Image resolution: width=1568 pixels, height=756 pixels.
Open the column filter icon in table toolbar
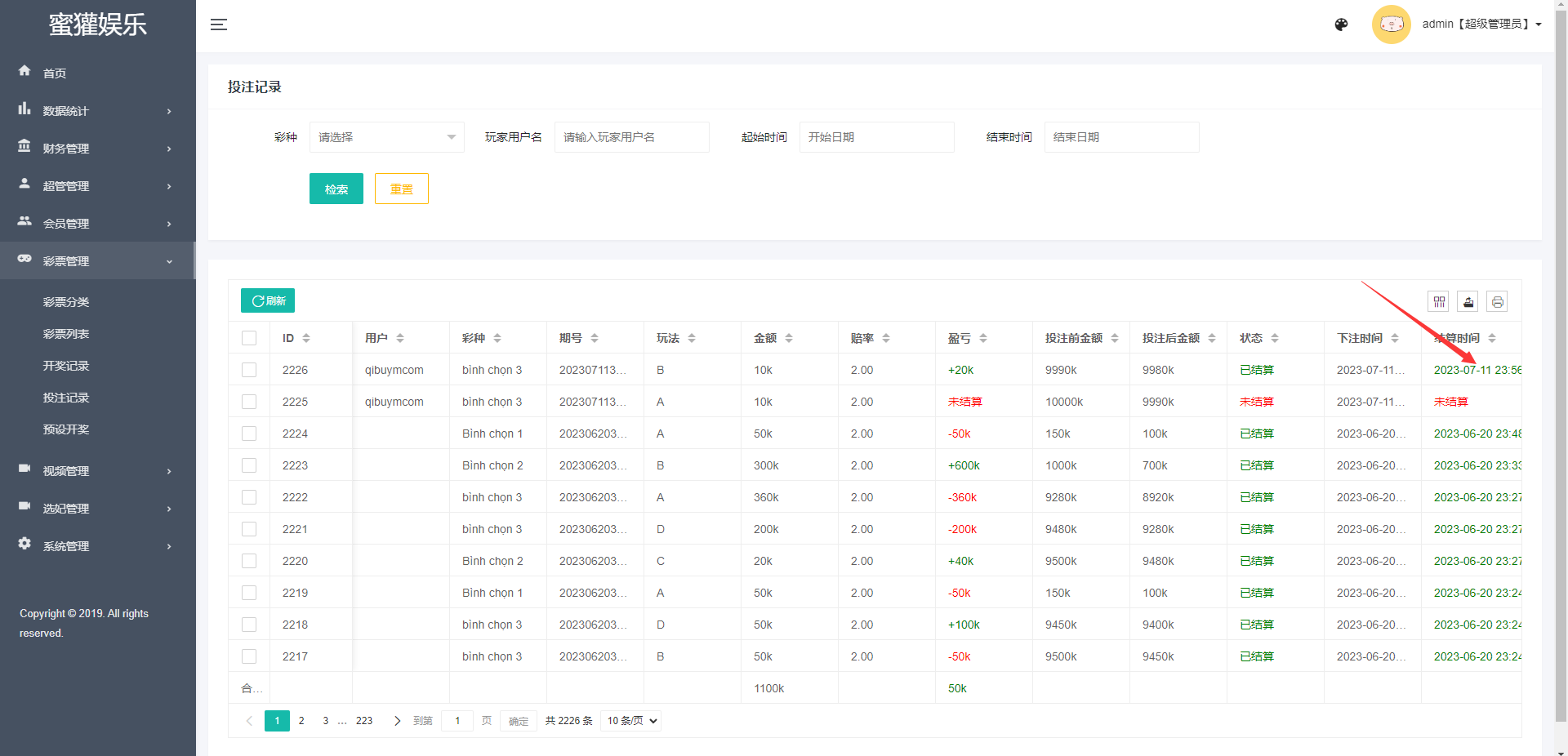(1438, 302)
